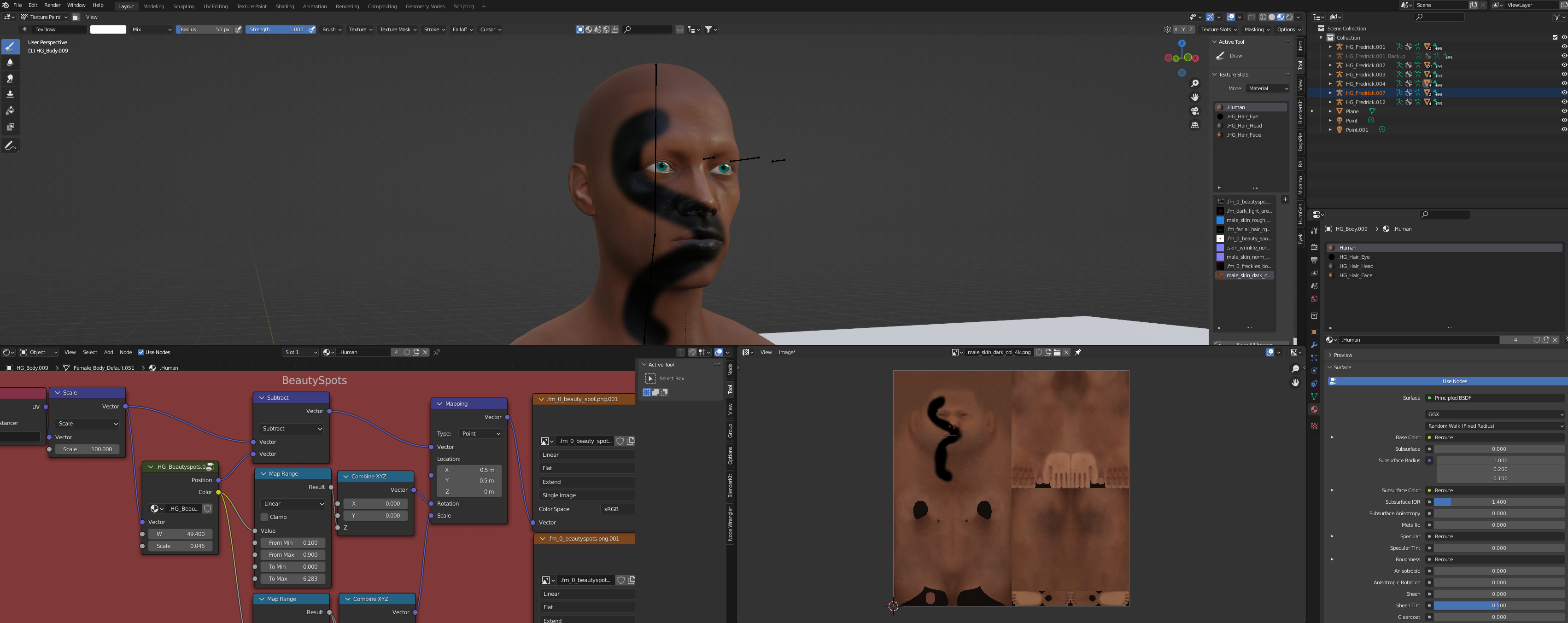Viewport: 1568px width, 623px height.
Task: Toggle X-axis symmetry button
Action: [x=1176, y=29]
